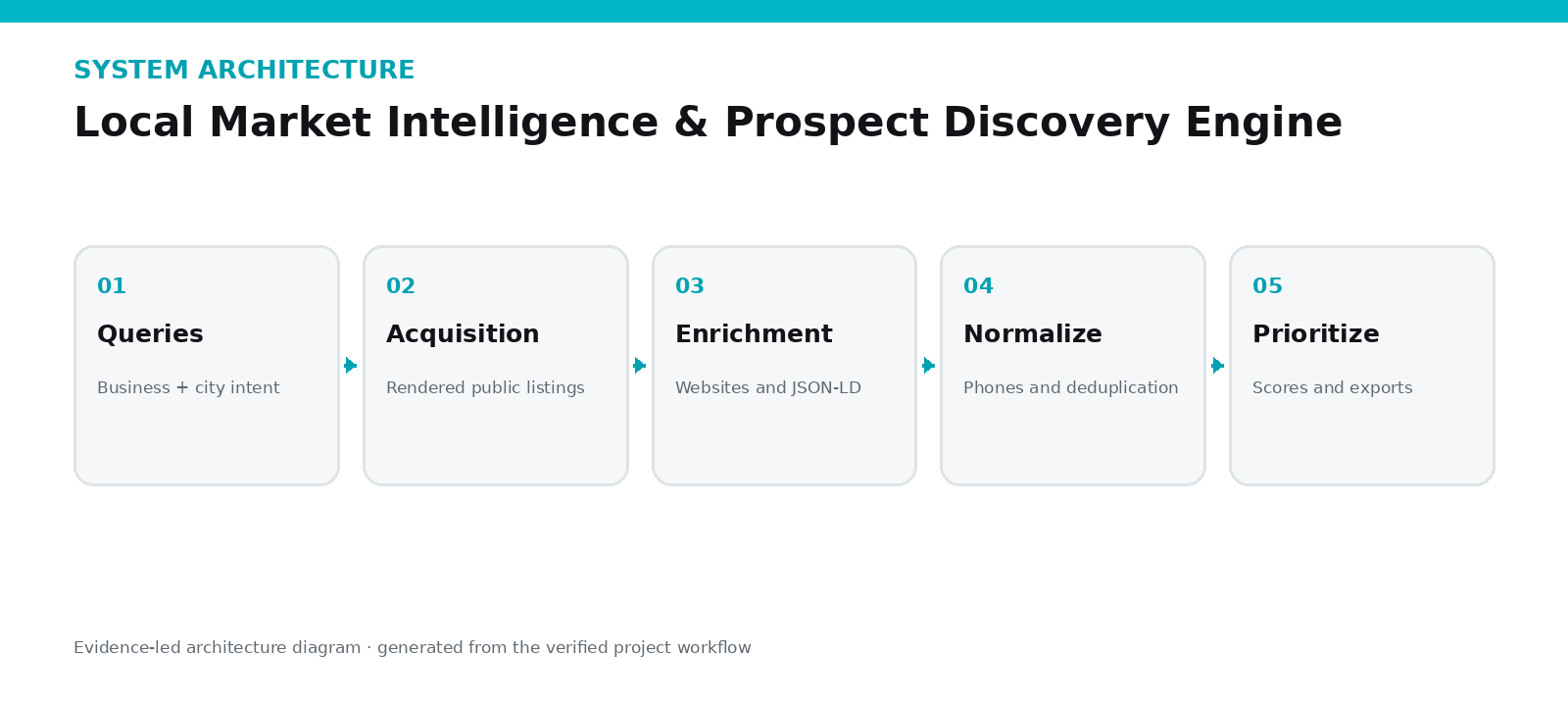Click the 'Websites and JSON-LD' text
The height and width of the screenshot is (706, 1568).
pos(768,388)
